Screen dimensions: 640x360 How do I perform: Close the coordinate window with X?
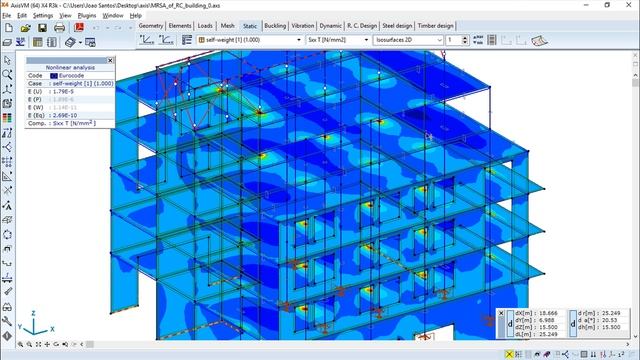pyautogui.click(x=501, y=313)
